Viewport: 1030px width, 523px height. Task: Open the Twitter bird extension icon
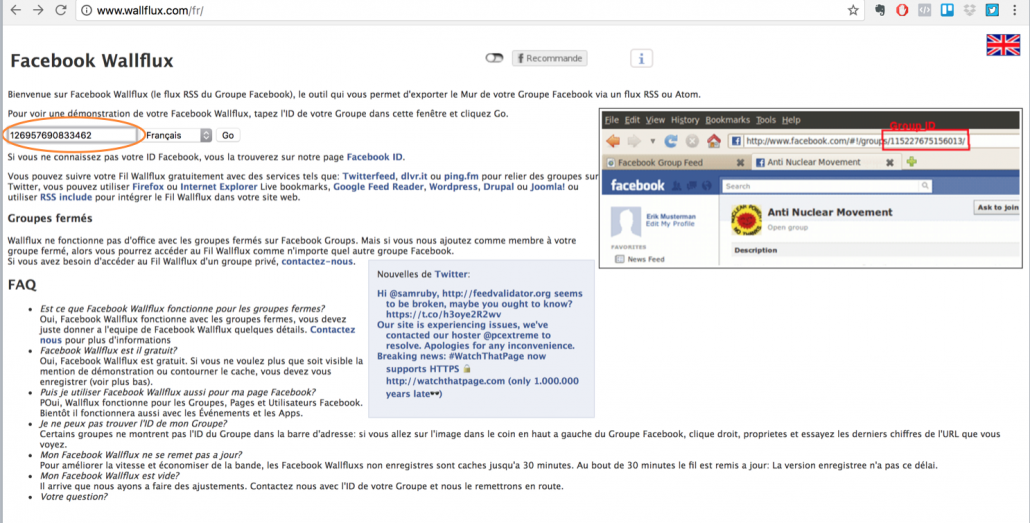pyautogui.click(x=992, y=10)
